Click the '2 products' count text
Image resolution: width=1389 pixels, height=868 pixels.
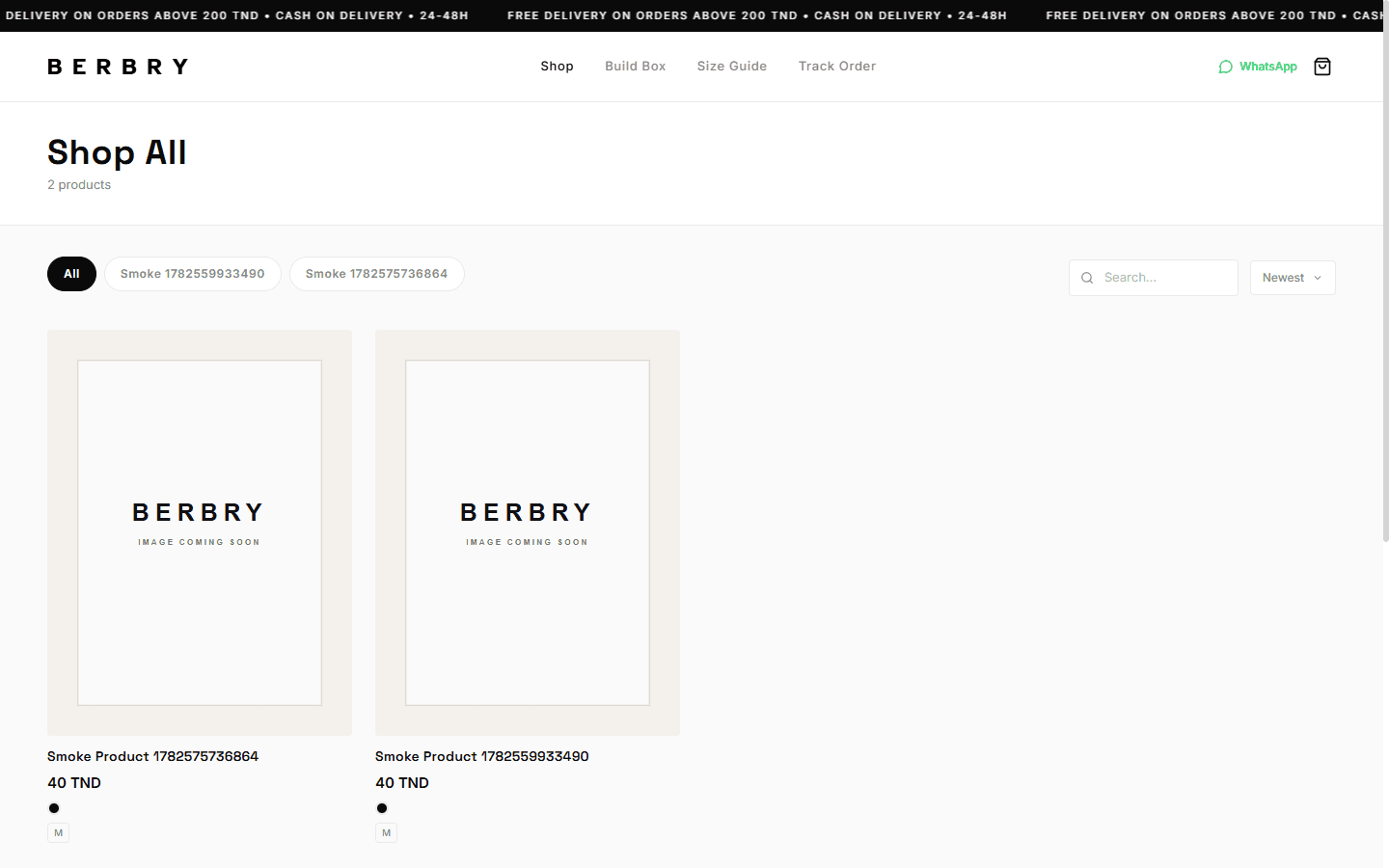tap(79, 184)
